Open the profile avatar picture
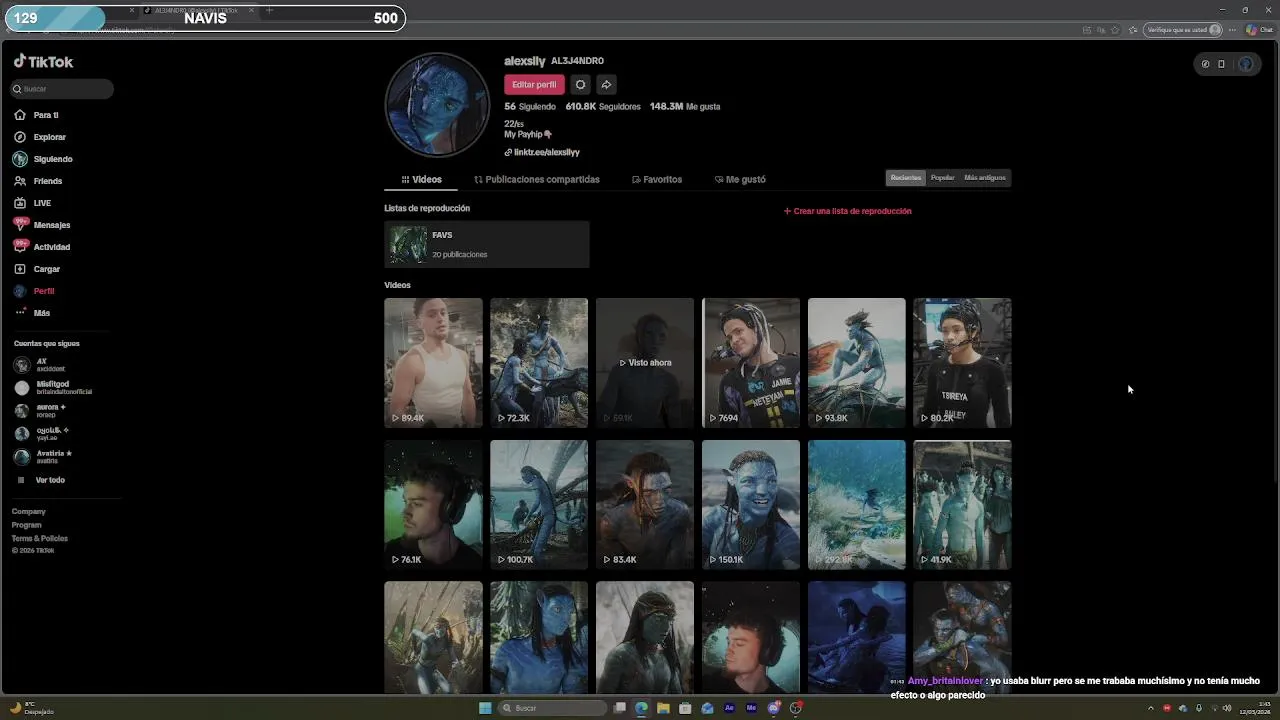1280x720 pixels. [437, 105]
